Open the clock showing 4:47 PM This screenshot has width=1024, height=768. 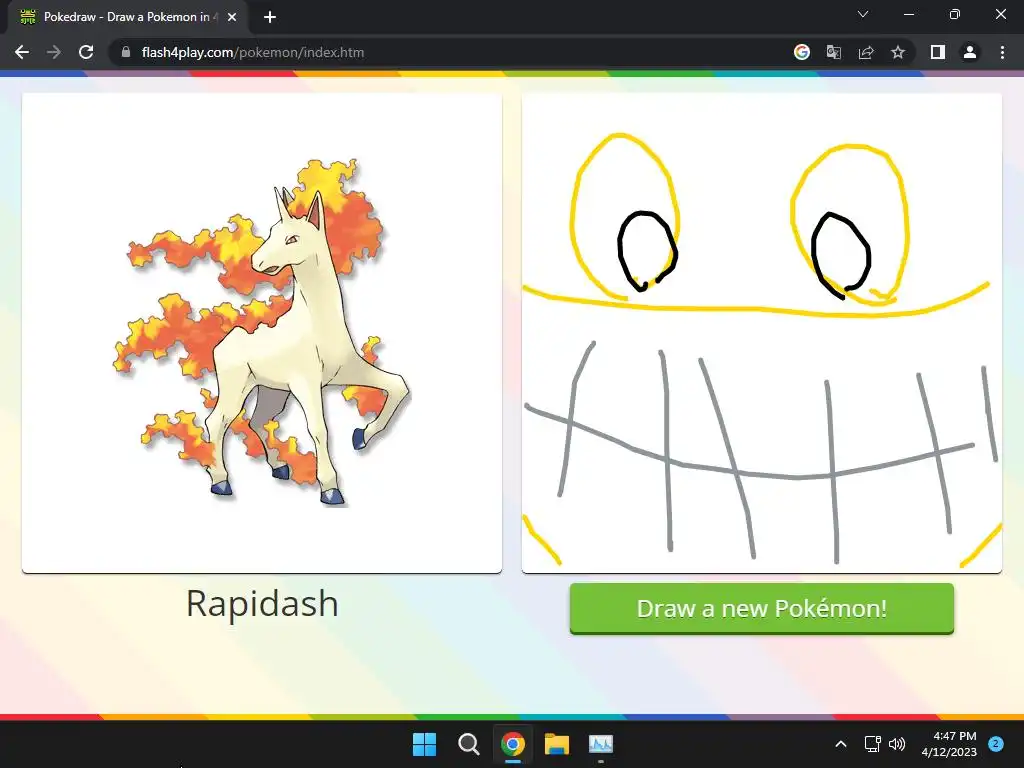coord(949,744)
